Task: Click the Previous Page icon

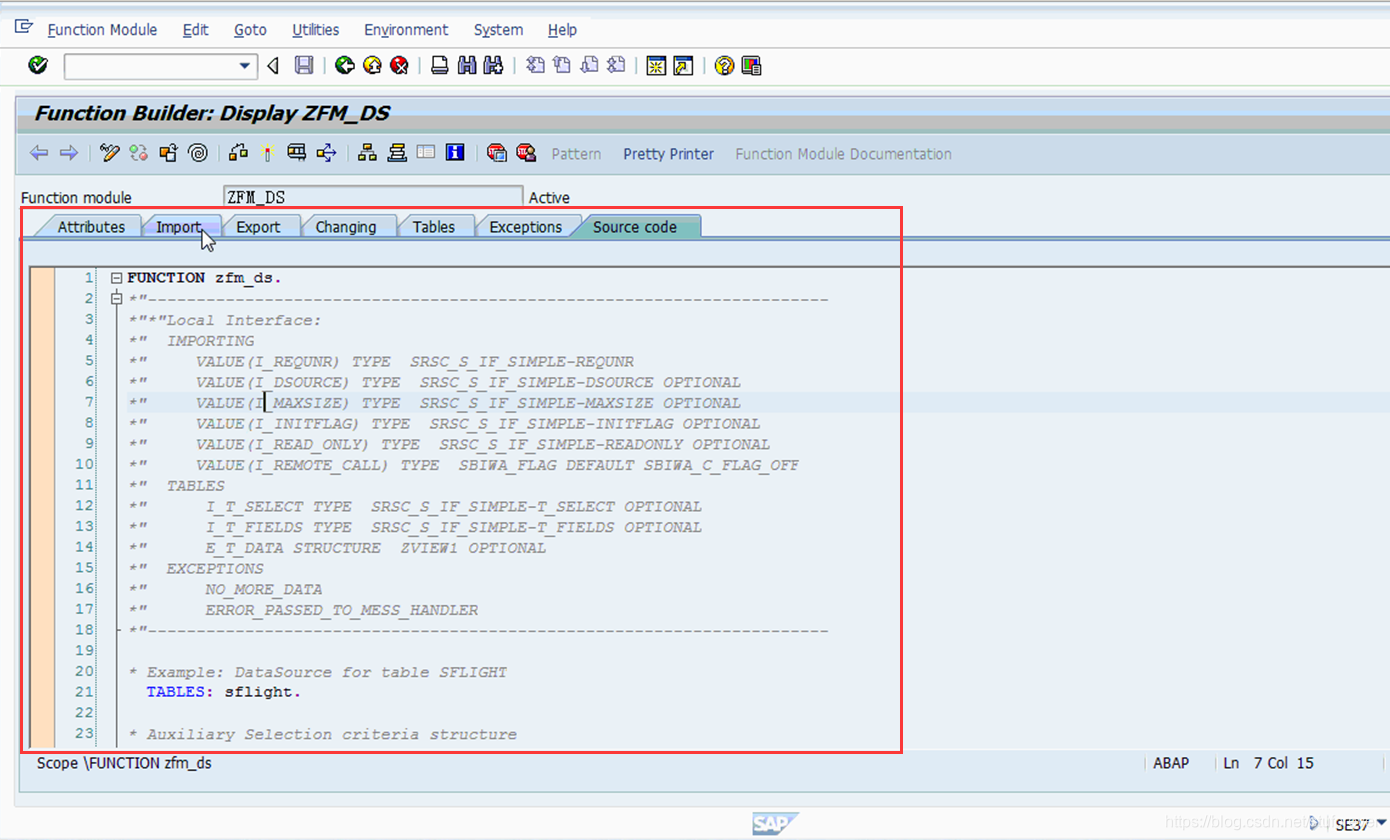Action: (562, 66)
